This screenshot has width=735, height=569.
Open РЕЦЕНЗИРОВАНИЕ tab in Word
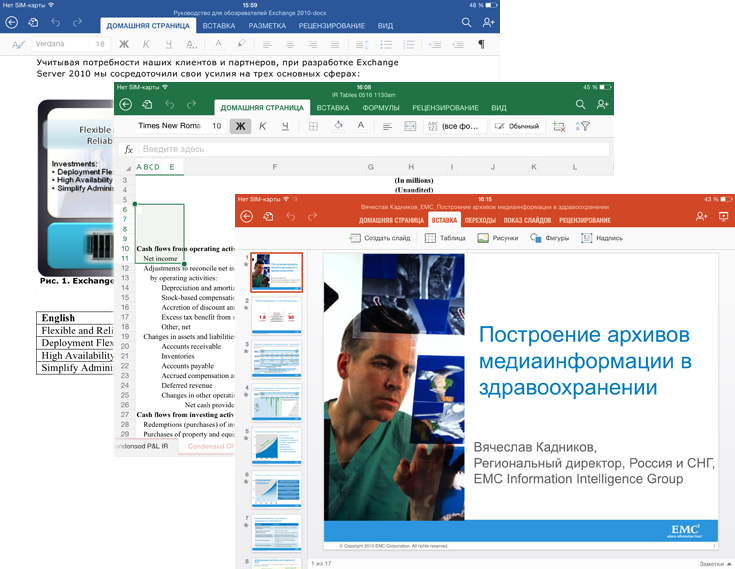(x=332, y=26)
